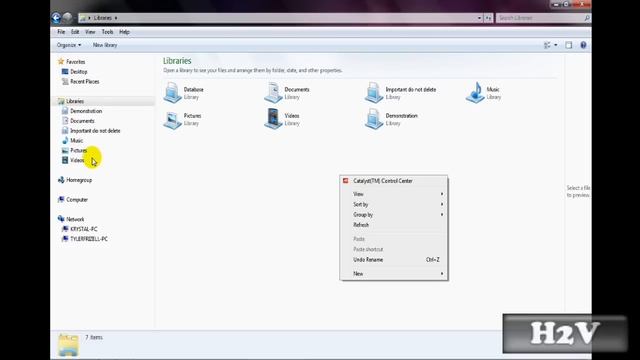Click the Libraries address bar path
This screenshot has height=360, width=640.
(x=102, y=18)
